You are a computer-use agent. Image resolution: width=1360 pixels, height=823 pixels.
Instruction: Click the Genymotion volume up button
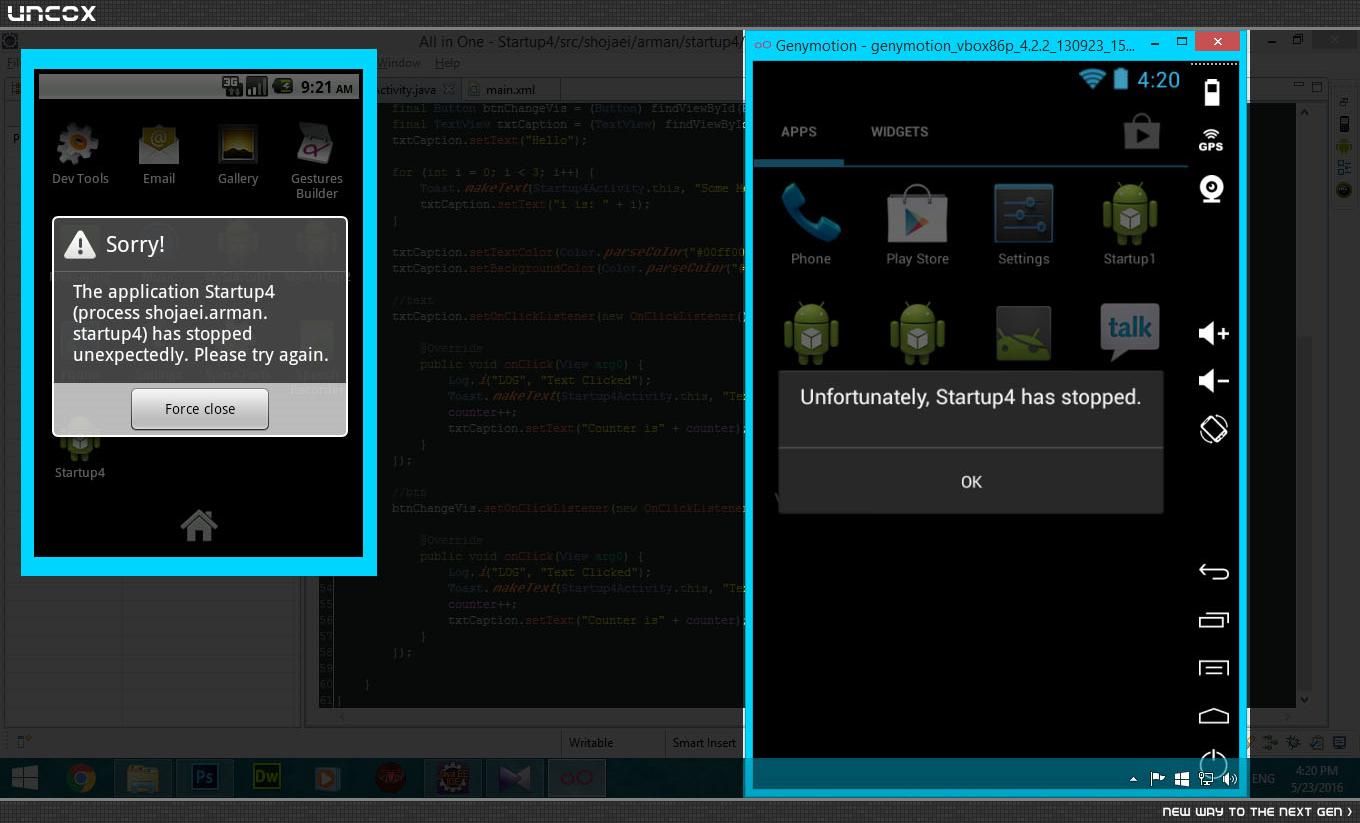(x=1213, y=333)
